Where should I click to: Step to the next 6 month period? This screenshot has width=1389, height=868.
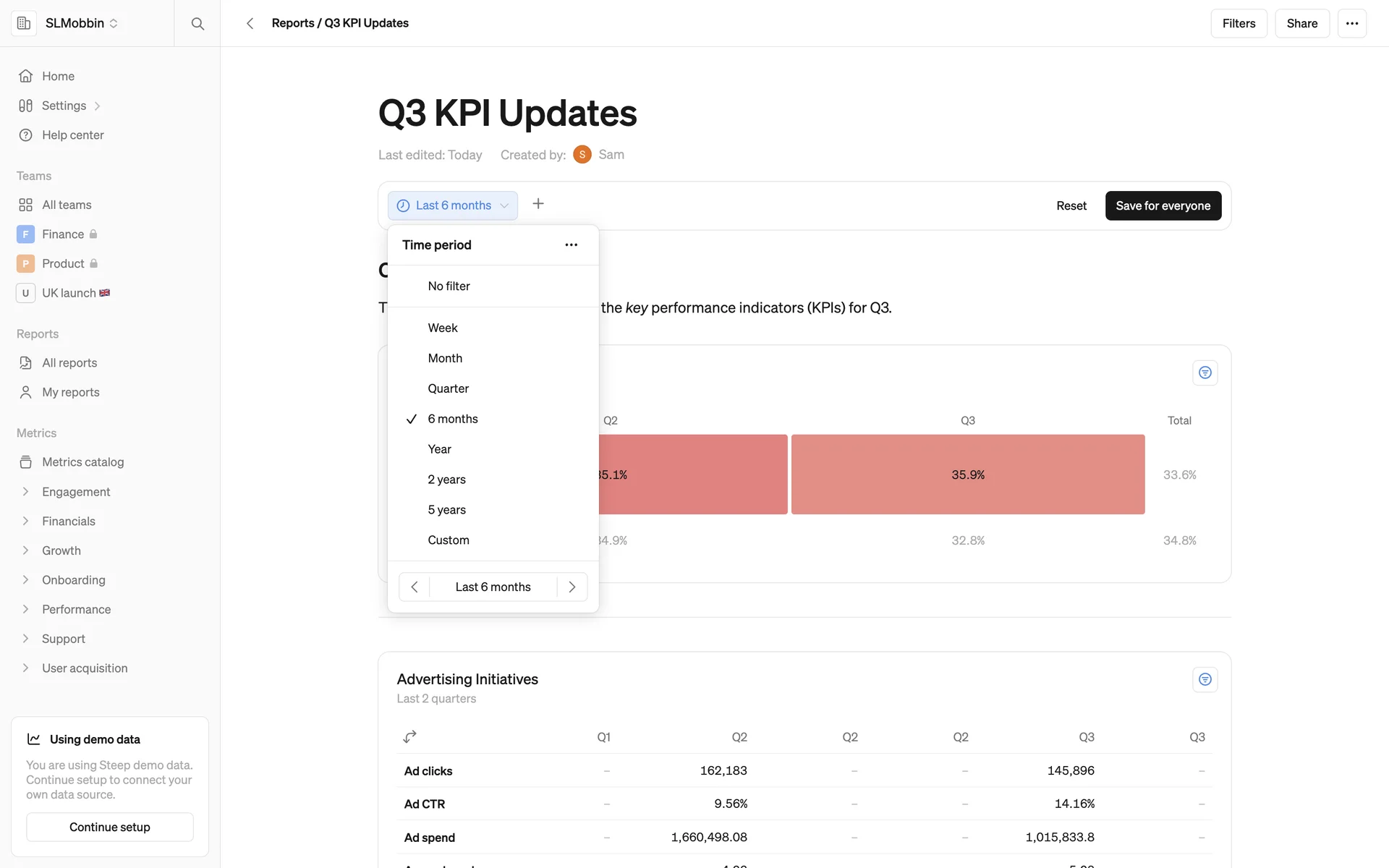(x=572, y=587)
